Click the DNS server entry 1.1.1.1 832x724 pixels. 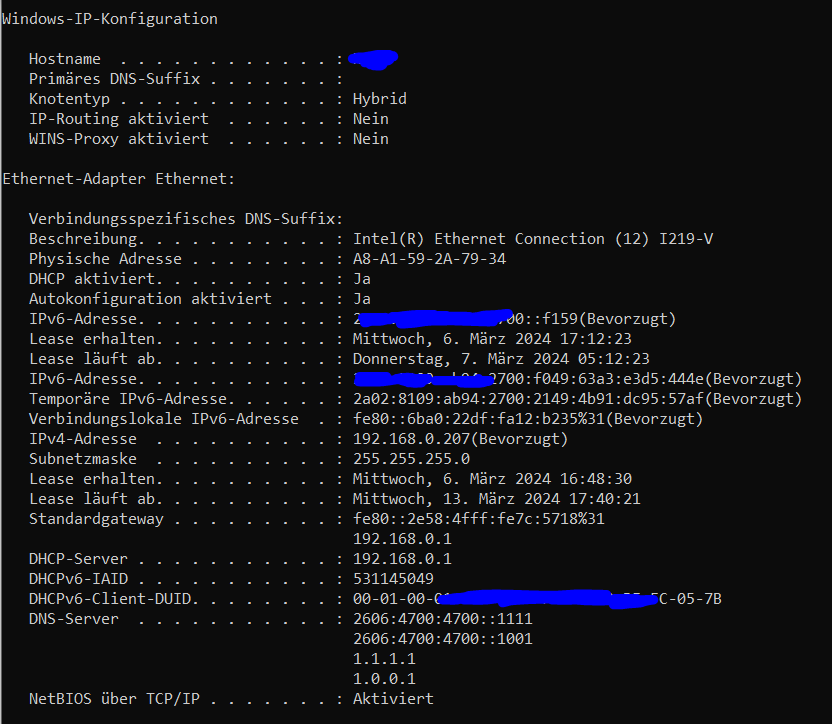[x=384, y=659]
